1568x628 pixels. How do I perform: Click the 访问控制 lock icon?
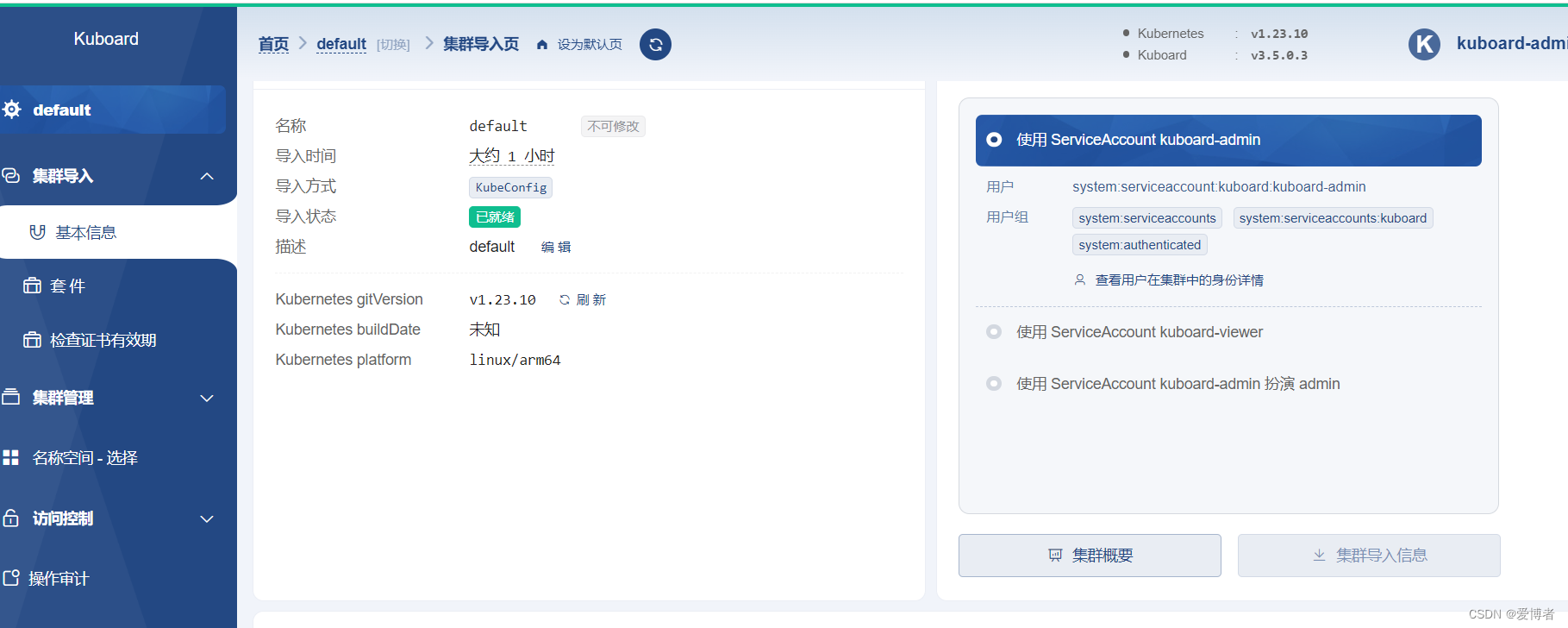(11, 518)
